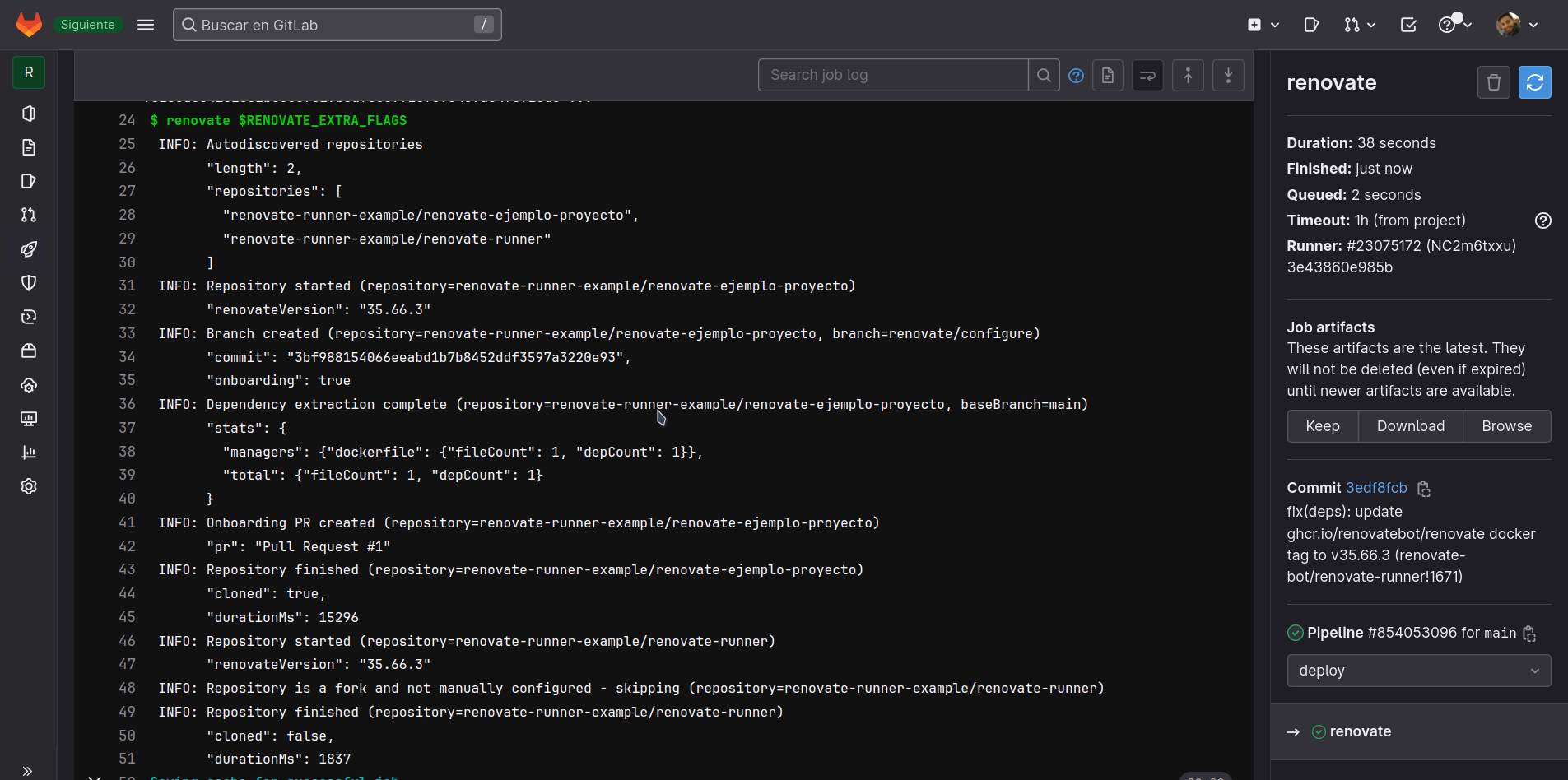The height and width of the screenshot is (780, 1568).
Task: Open job log search help icon
Action: [1076, 76]
